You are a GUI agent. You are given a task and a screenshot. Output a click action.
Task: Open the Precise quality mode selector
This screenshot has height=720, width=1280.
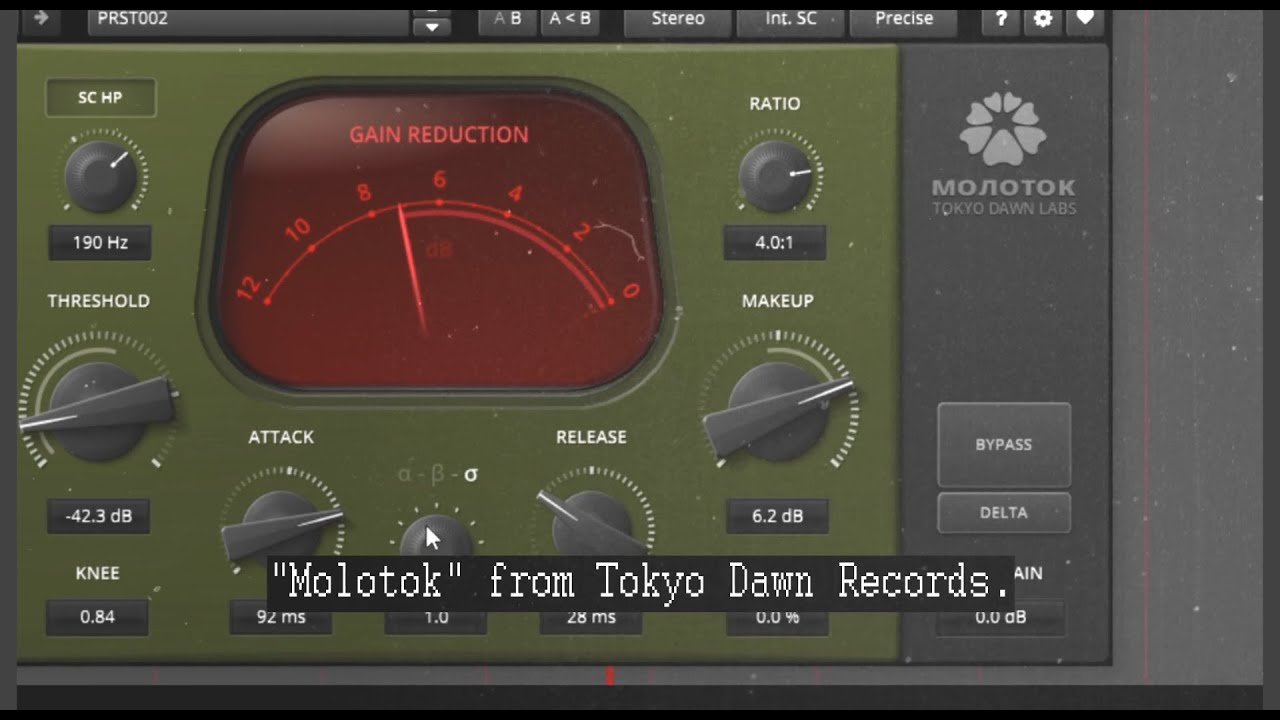[904, 19]
